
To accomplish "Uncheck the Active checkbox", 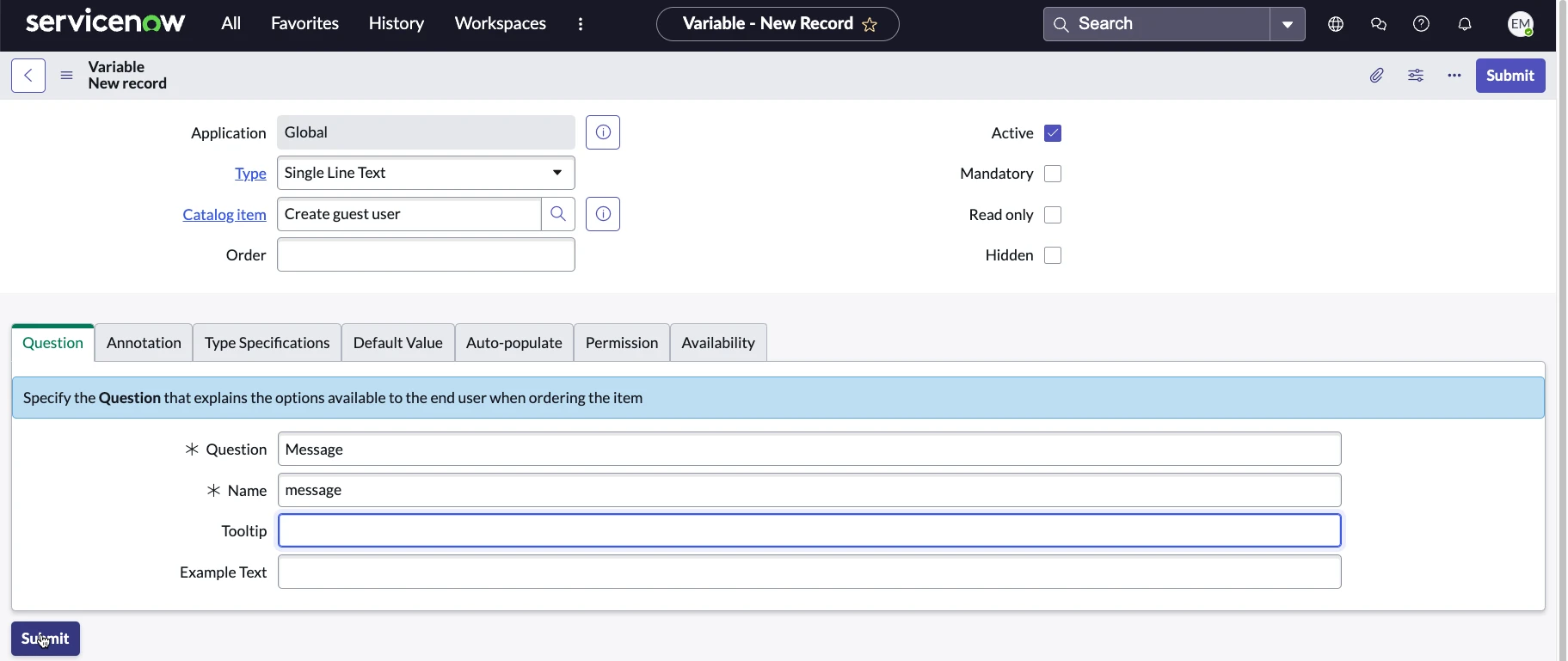I will tap(1053, 133).
